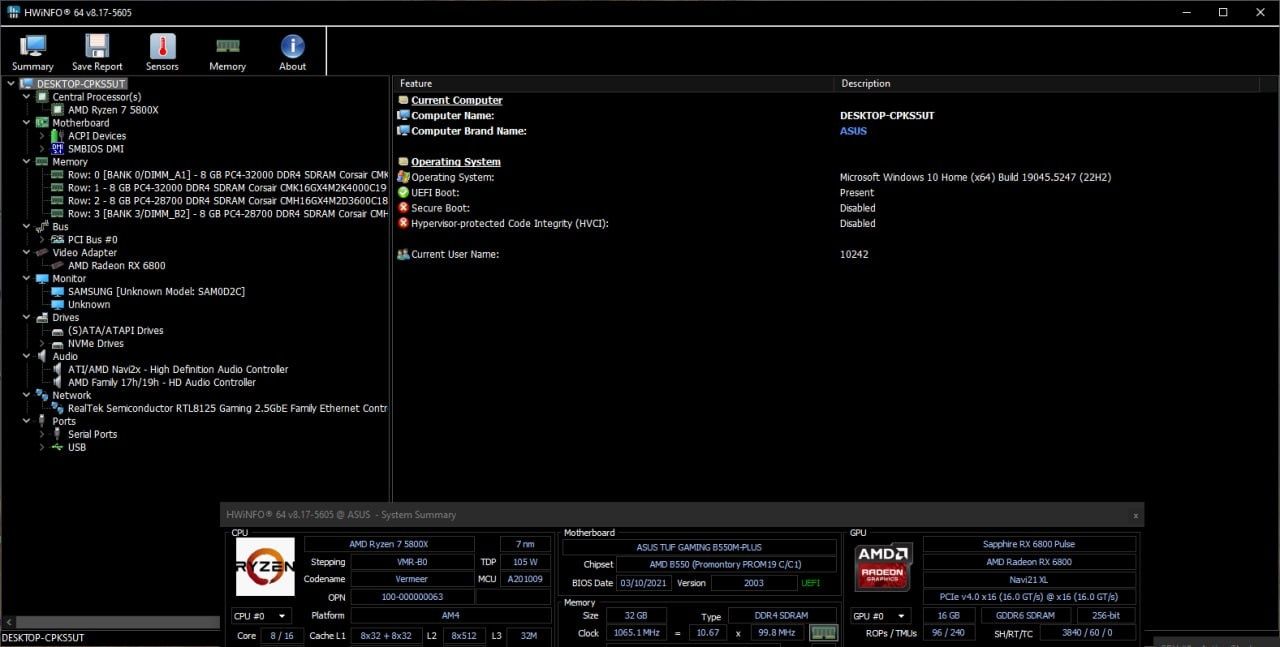Select AMD Family 17h/19h HD Audio item

[x=162, y=382]
